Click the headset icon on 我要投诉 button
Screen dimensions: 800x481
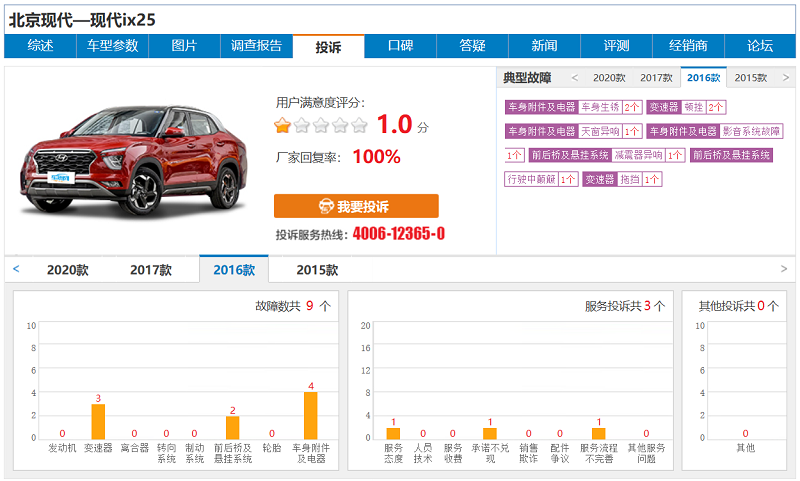click(327, 206)
